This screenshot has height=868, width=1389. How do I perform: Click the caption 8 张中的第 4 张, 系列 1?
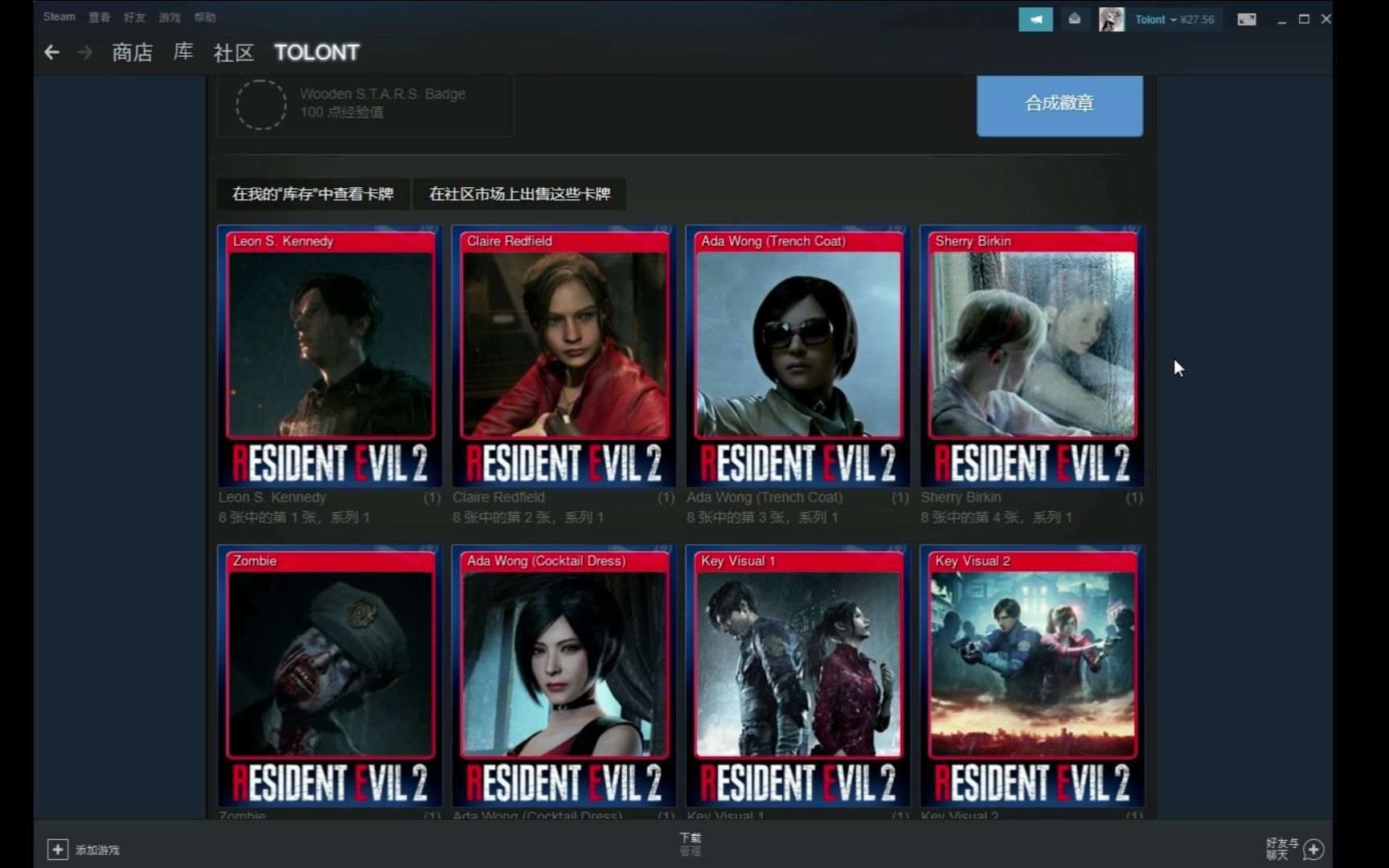point(997,518)
